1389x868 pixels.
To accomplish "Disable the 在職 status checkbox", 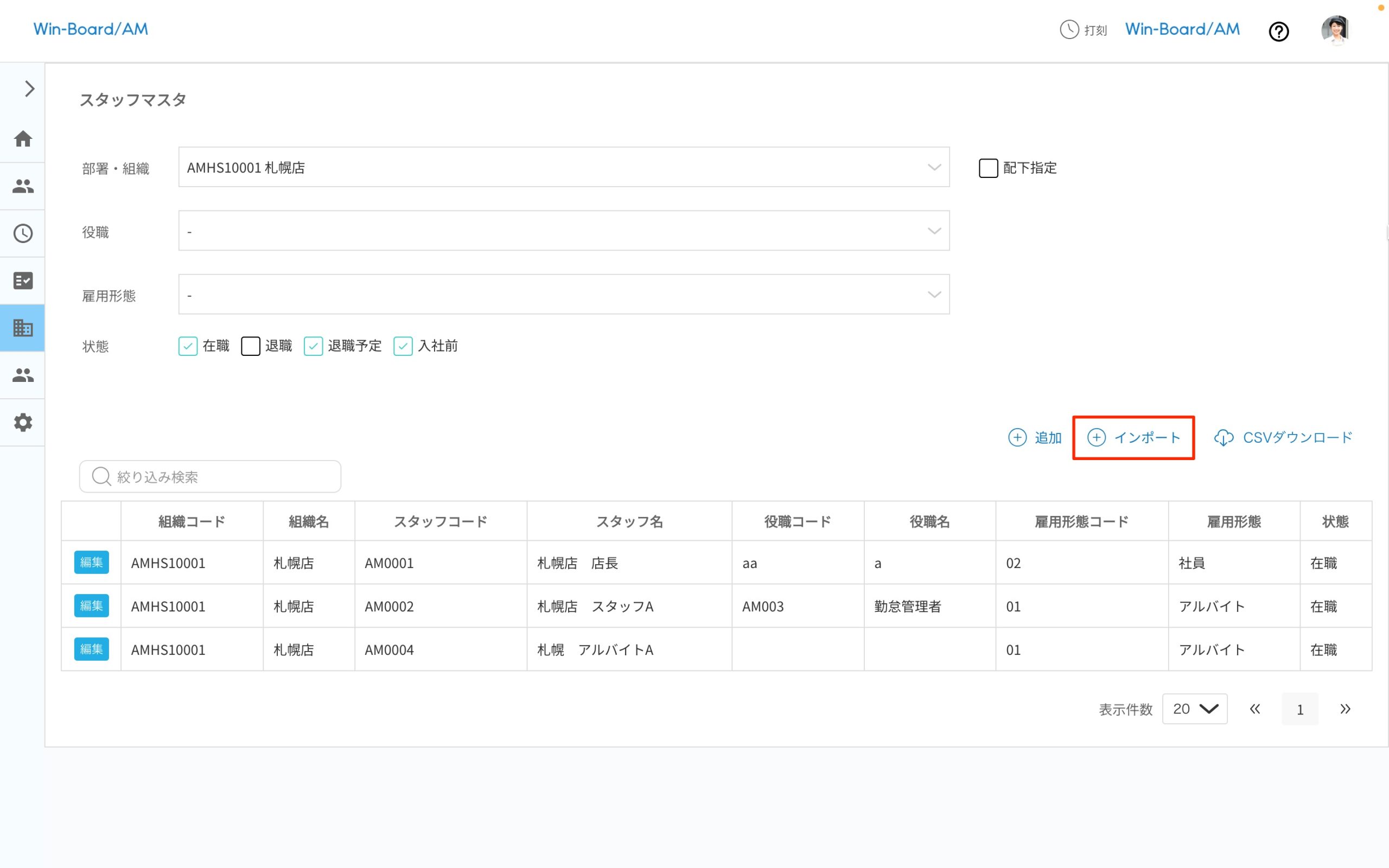I will 188,346.
